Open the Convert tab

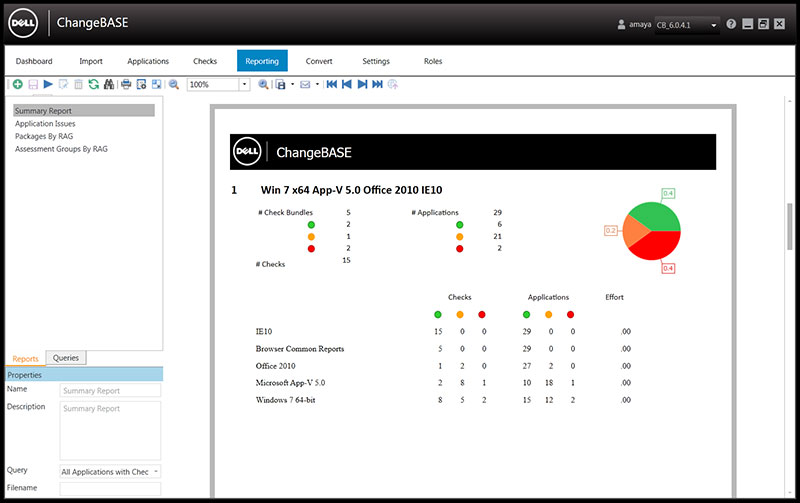(x=319, y=61)
